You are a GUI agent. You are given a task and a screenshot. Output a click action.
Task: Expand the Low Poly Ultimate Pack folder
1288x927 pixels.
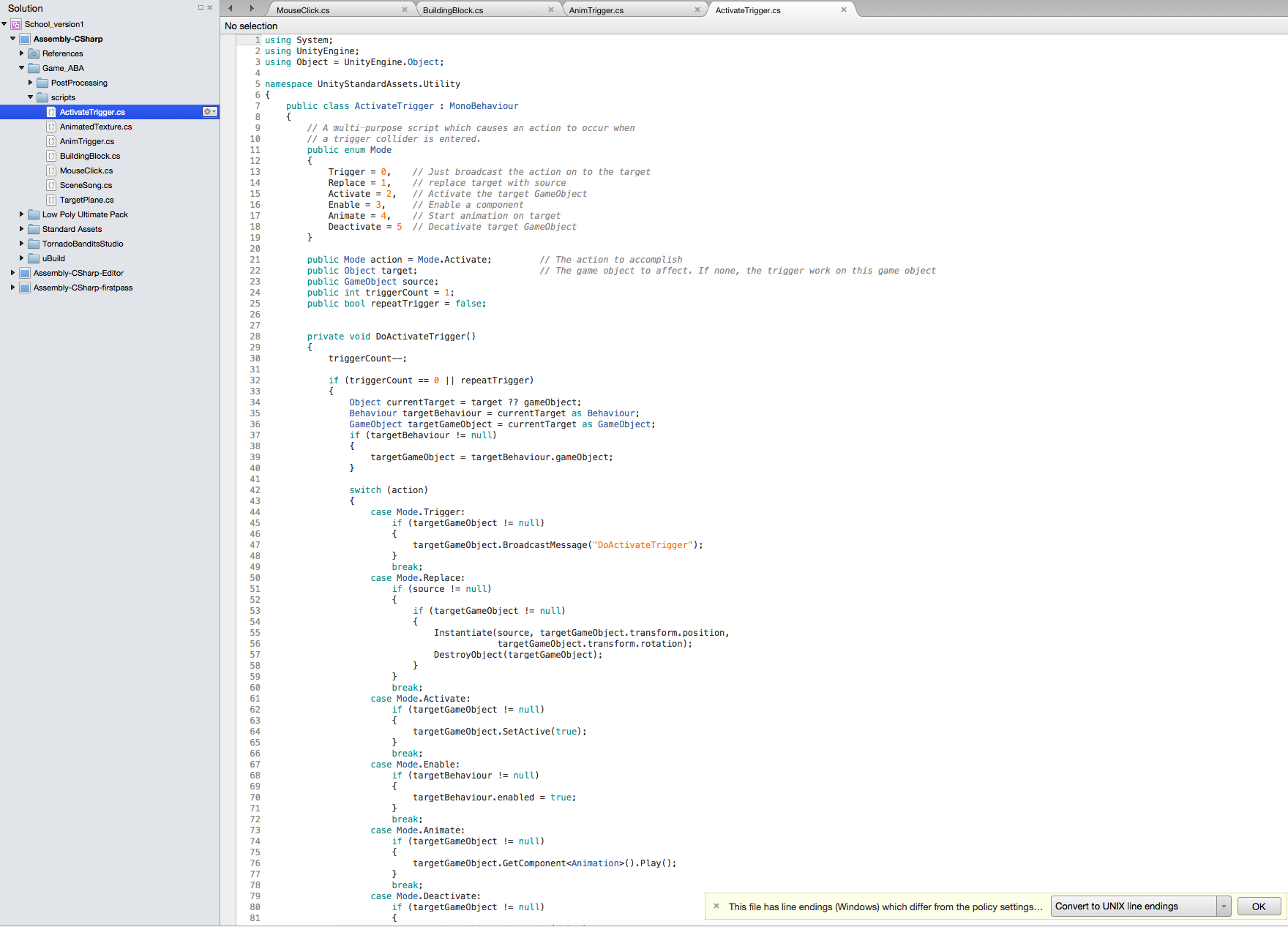click(x=22, y=214)
